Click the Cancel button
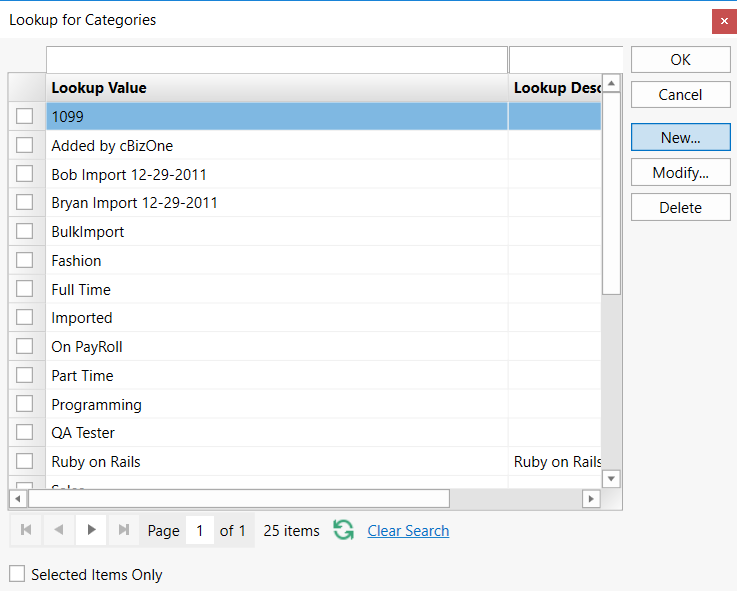 (x=681, y=94)
